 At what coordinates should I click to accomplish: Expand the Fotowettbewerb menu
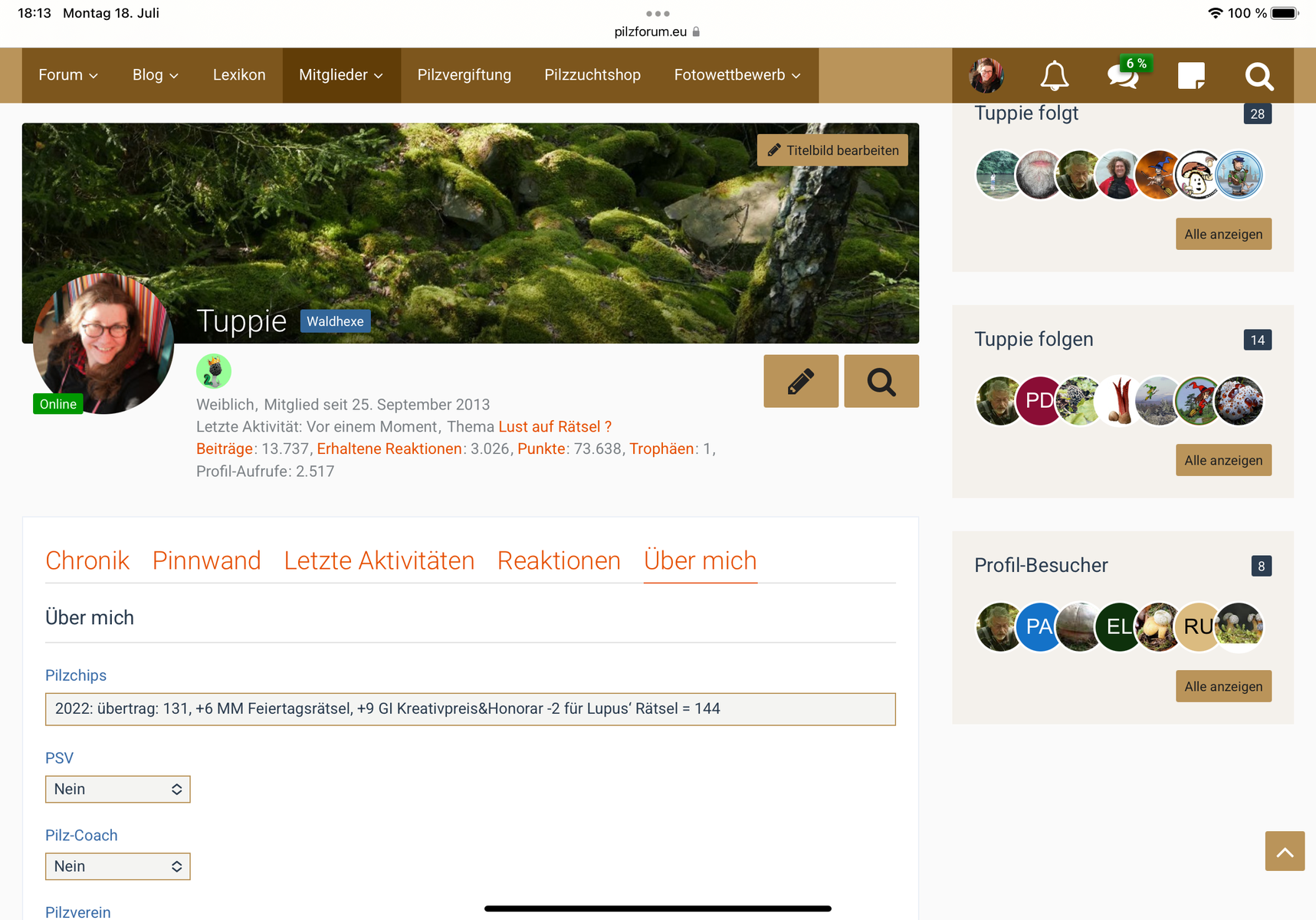(x=737, y=75)
